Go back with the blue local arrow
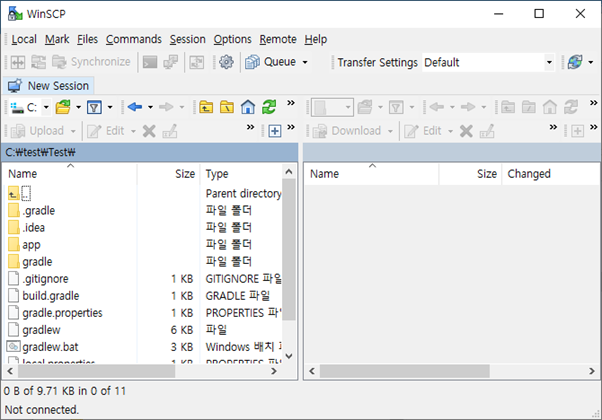The image size is (602, 420). coord(135,107)
